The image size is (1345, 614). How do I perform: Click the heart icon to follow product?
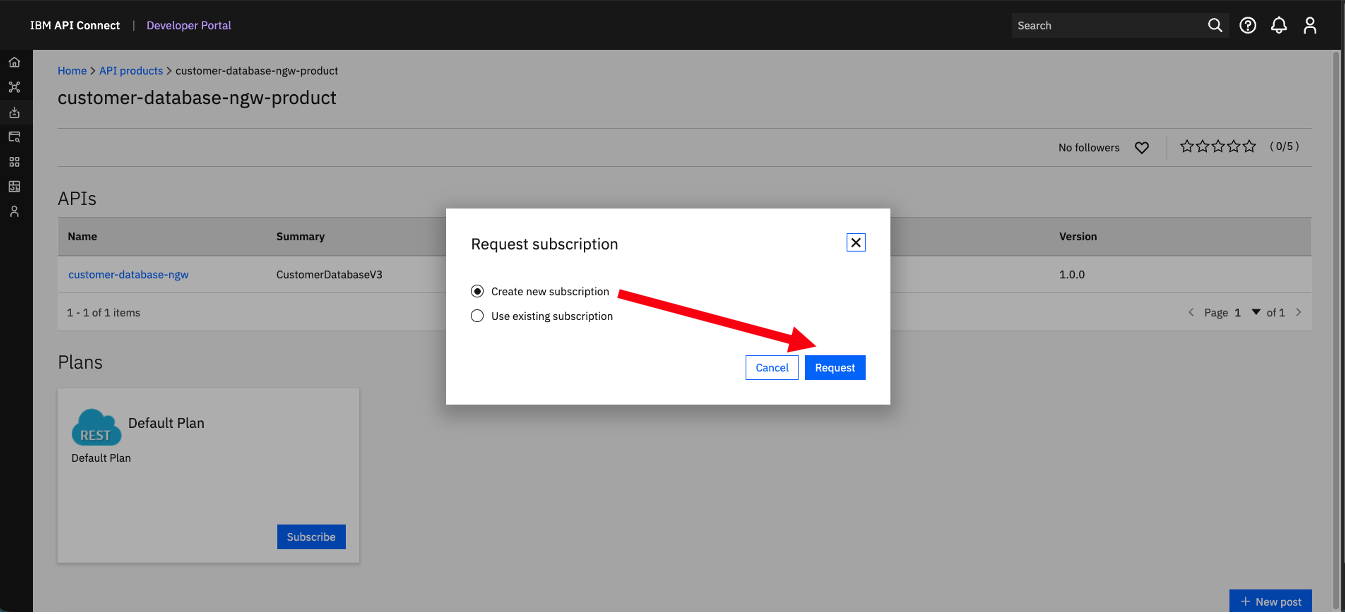click(1141, 148)
